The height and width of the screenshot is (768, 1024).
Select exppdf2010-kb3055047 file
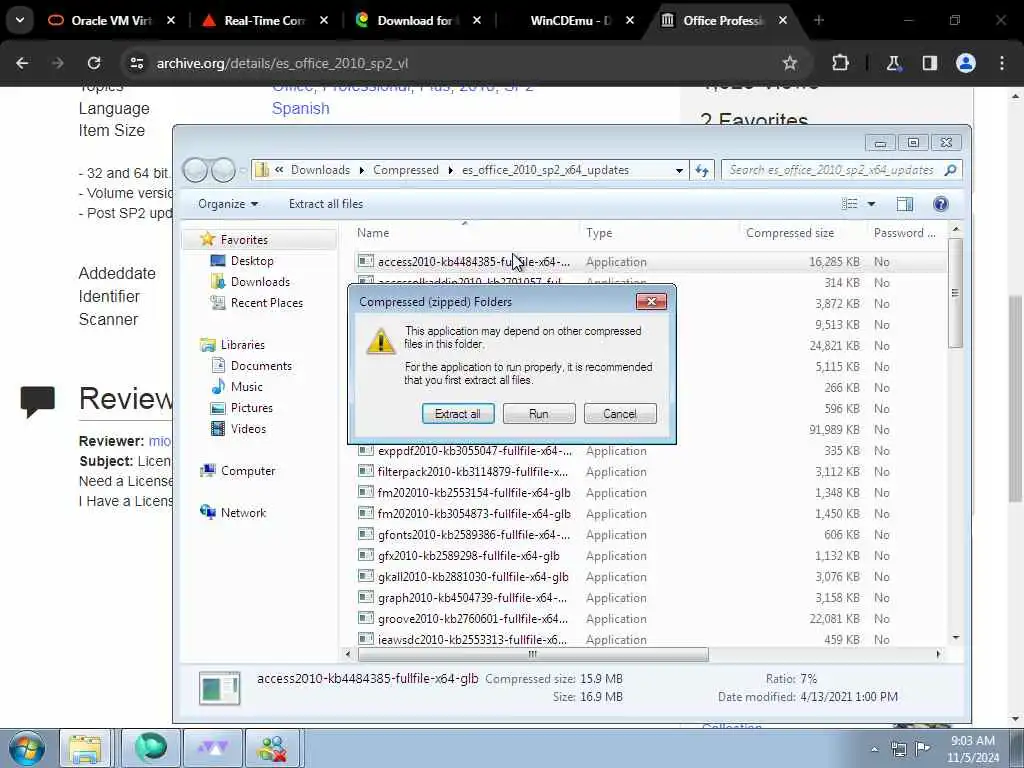(474, 451)
